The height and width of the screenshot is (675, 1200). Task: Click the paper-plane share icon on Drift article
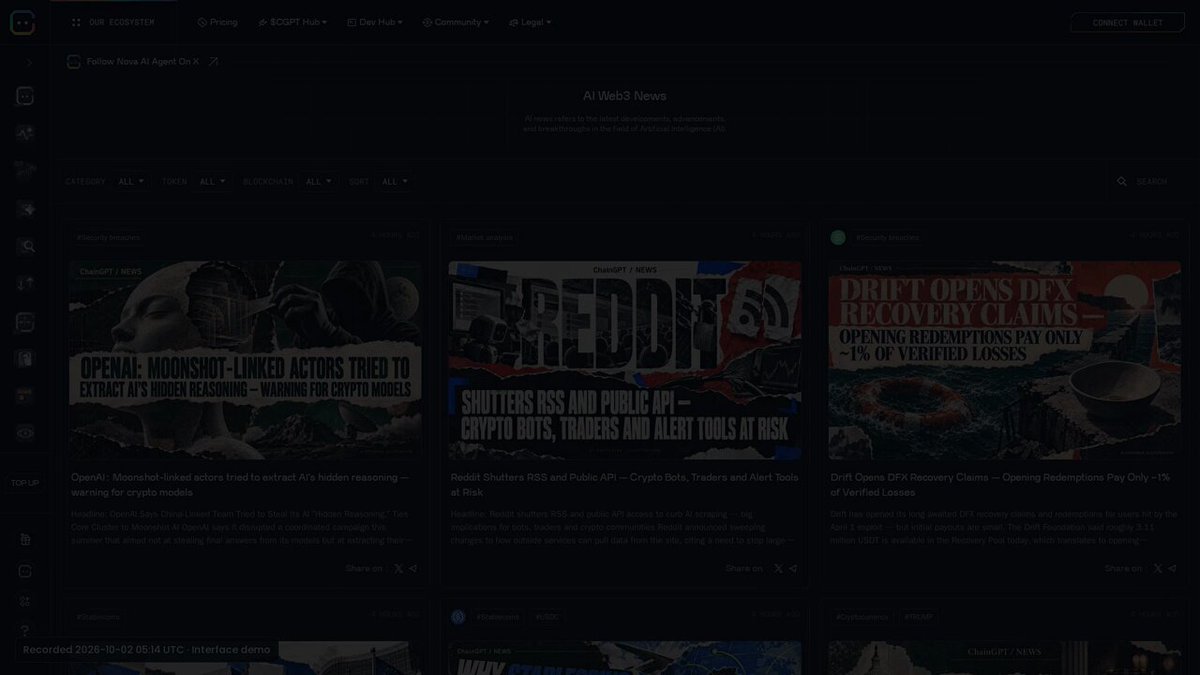[x=1172, y=568]
